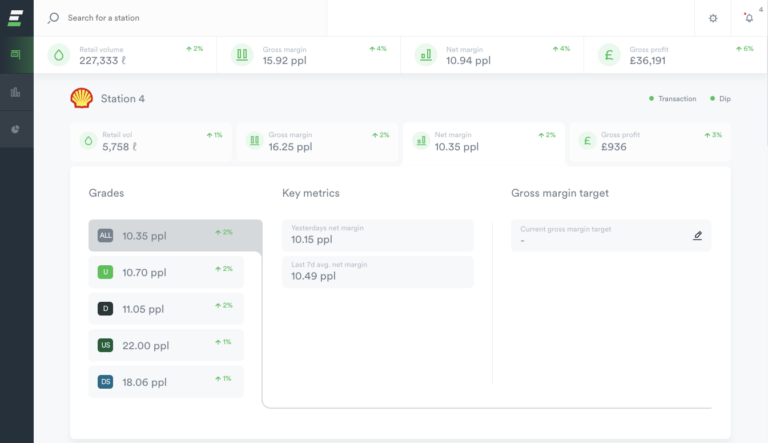Screen dimensions: 768x443
Task: Click the Shell station logo
Action: [x=81, y=98]
